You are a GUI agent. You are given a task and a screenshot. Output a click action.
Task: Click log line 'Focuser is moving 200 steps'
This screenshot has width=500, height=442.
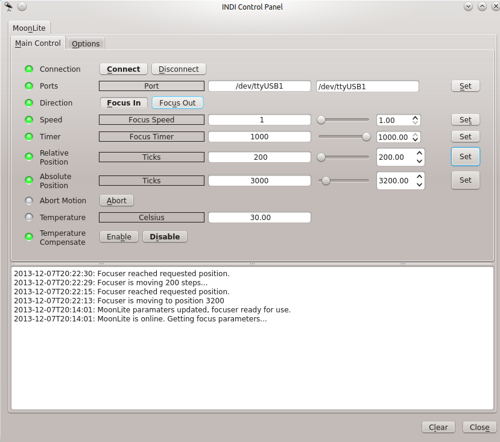pos(111,283)
